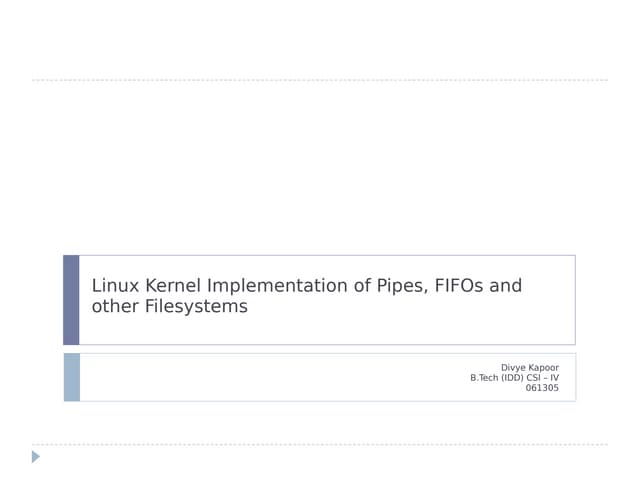640x480 pixels.
Task: Click the "B.Tech" text
Action: pos(485,378)
